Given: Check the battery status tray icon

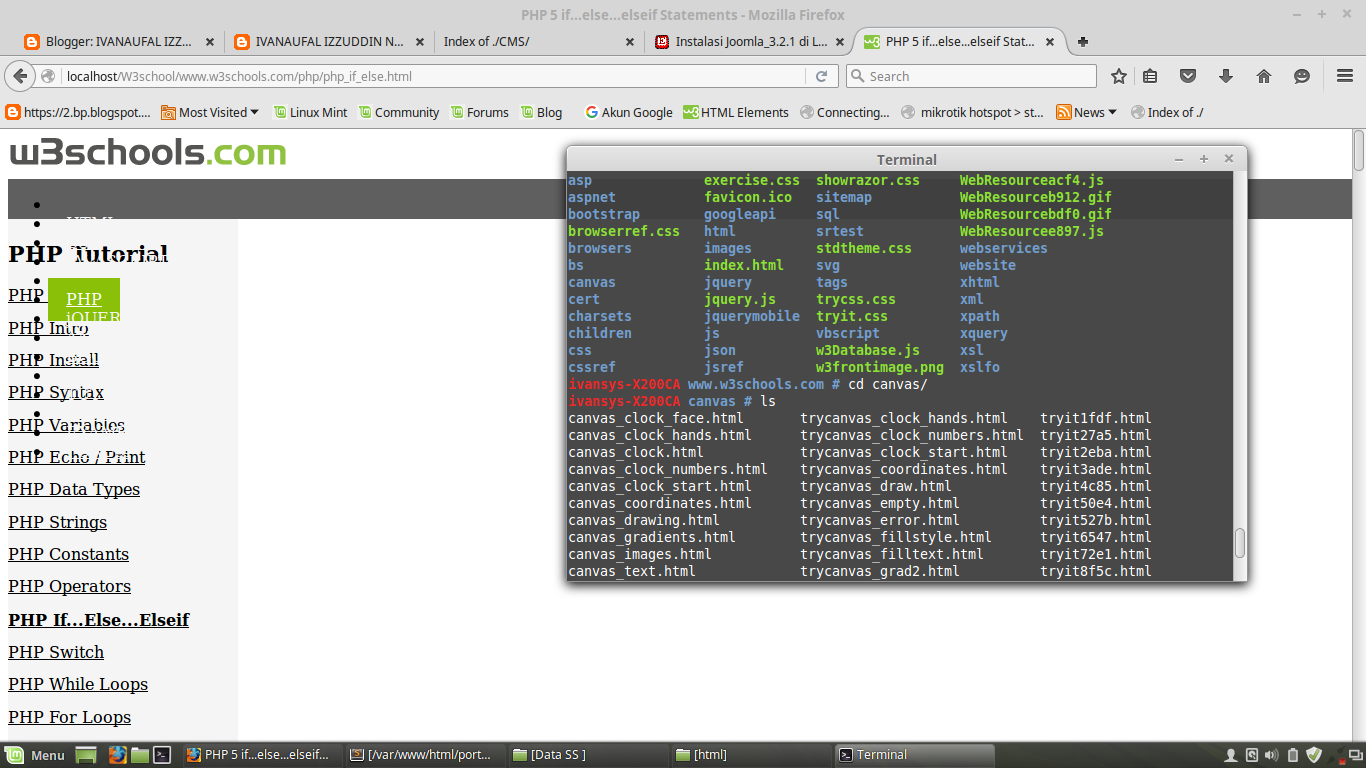Looking at the screenshot, I should click(1292, 755).
